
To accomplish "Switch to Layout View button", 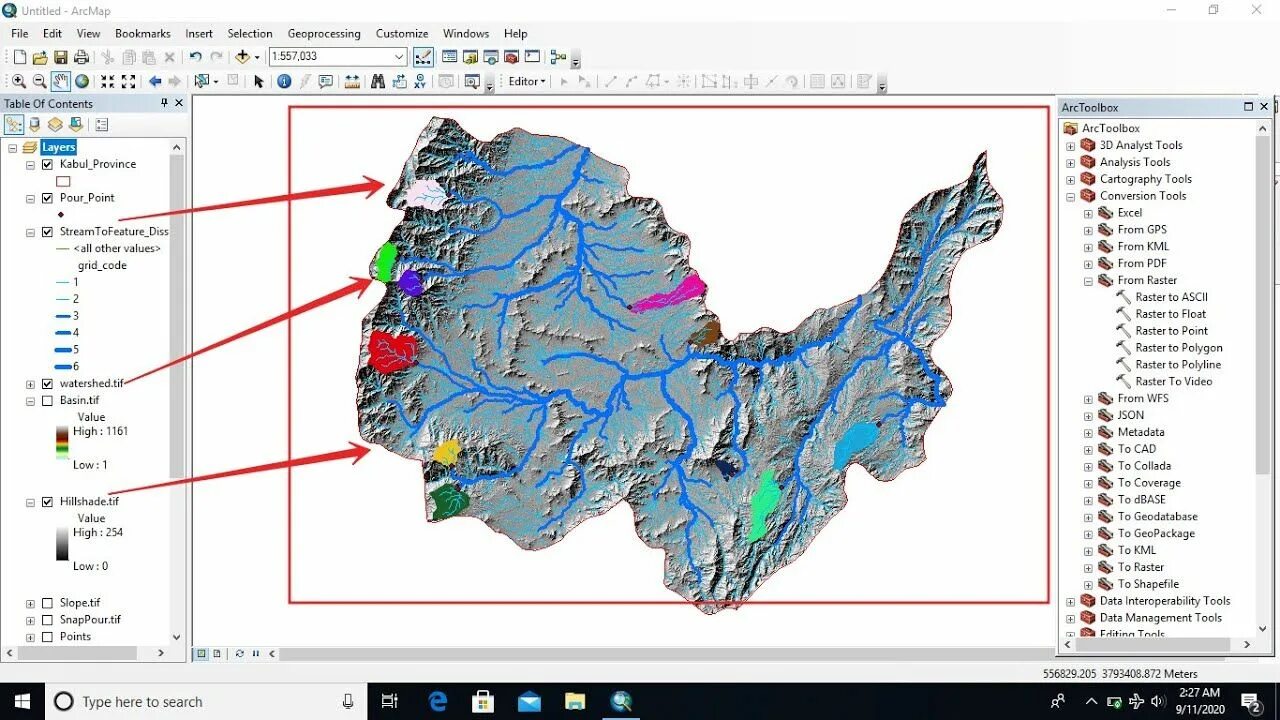I will [x=216, y=654].
